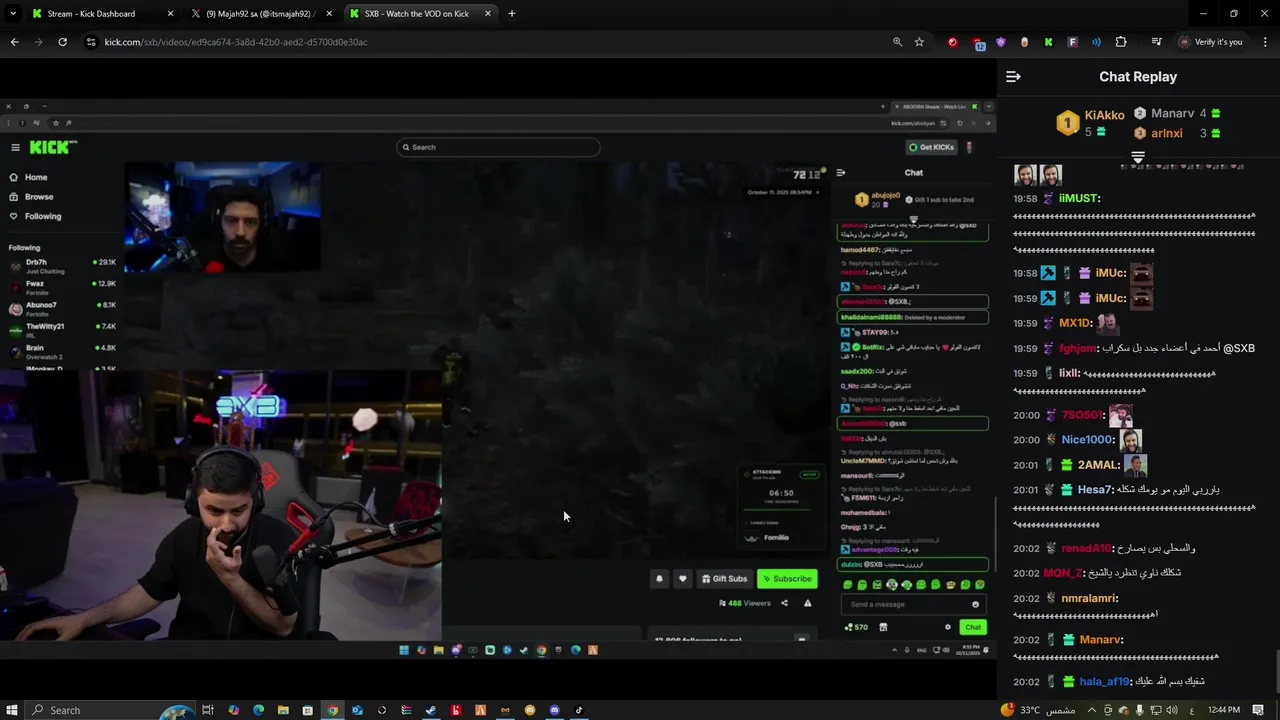Select the SXB Watch the VOD tab
This screenshot has height=720, width=1280.
pos(421,14)
